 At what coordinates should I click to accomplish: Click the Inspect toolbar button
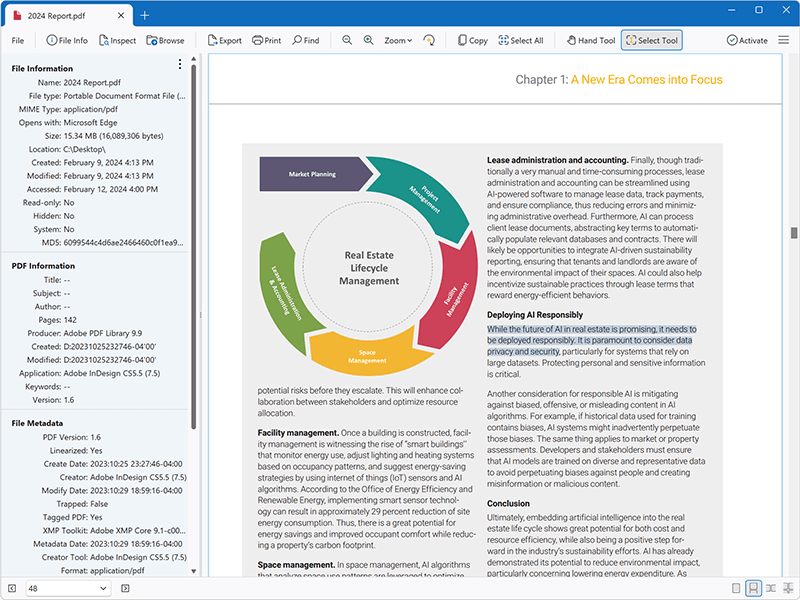[117, 41]
